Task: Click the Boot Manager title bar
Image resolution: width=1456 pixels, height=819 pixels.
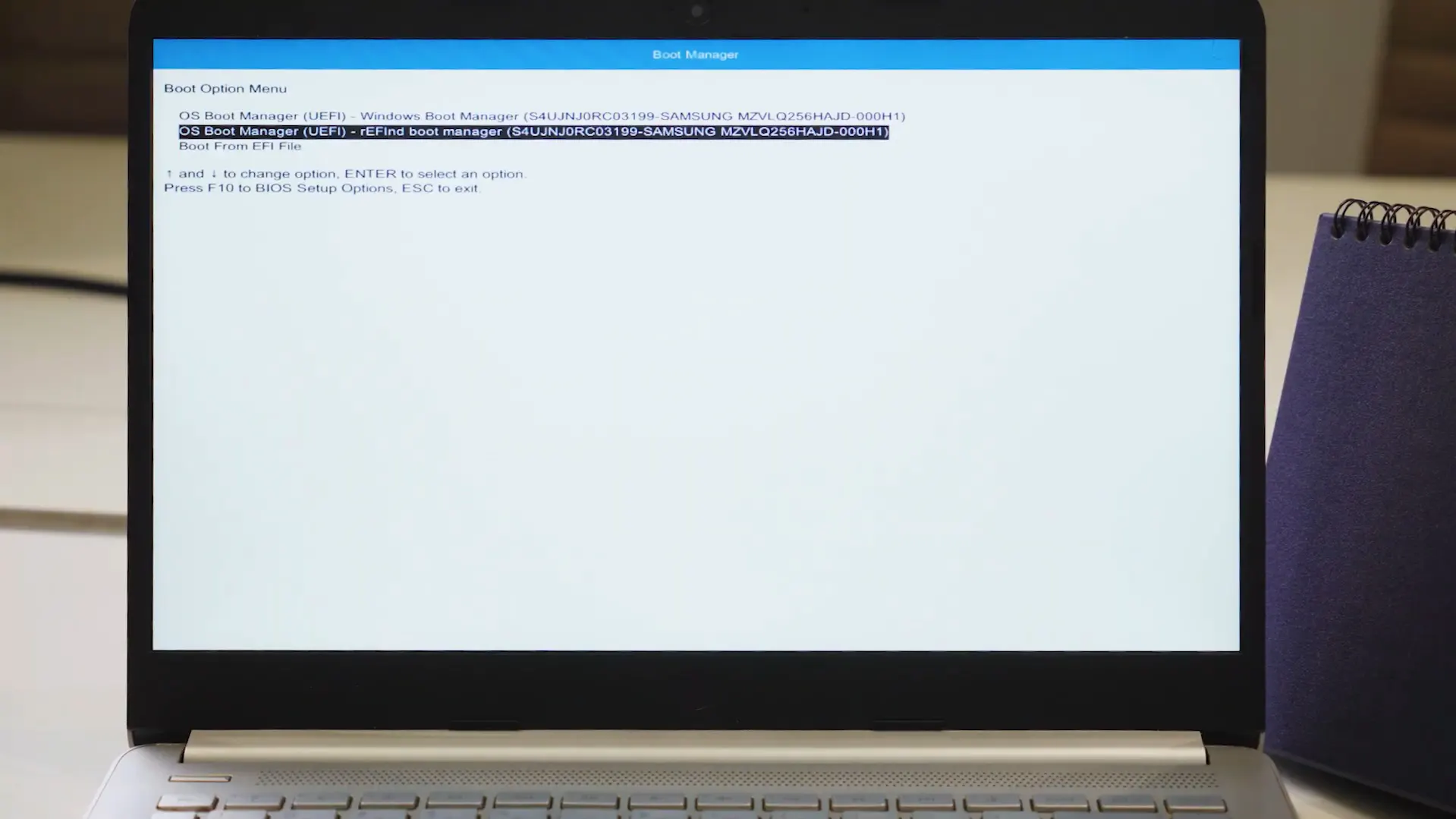Action: tap(695, 54)
